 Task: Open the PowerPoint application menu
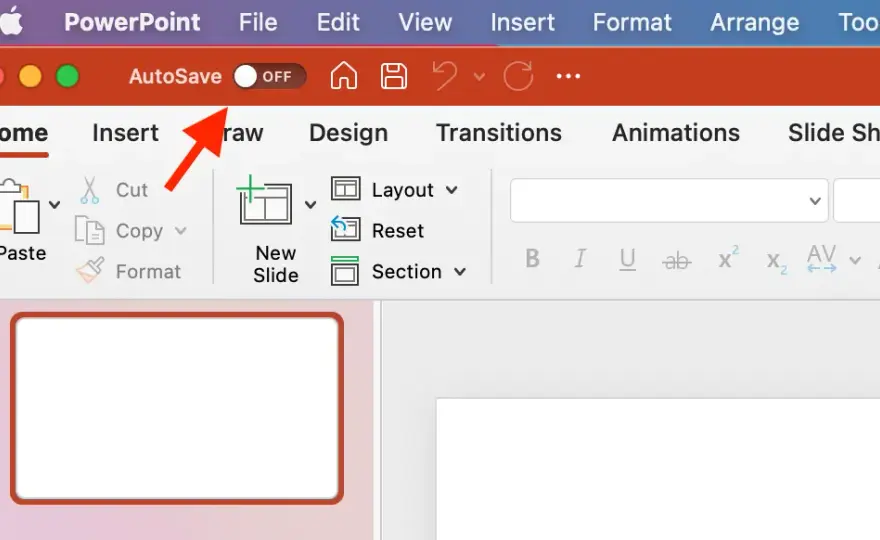[x=132, y=22]
